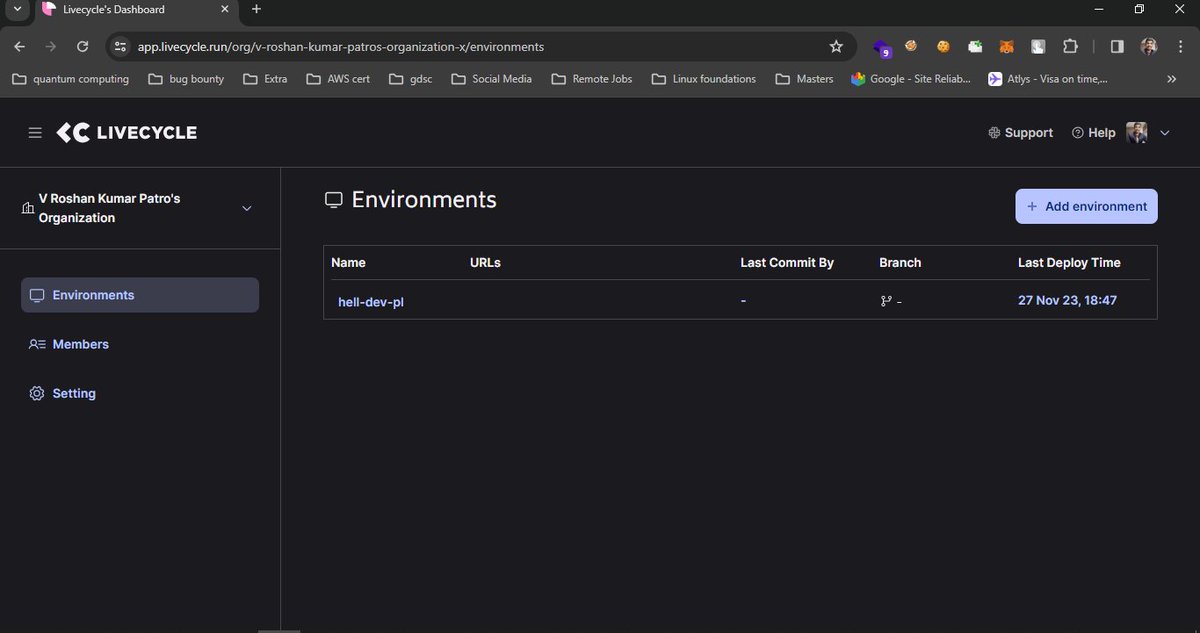The height and width of the screenshot is (633, 1200).
Task: Open the Linux foundations bookmark folder
Action: (x=704, y=79)
